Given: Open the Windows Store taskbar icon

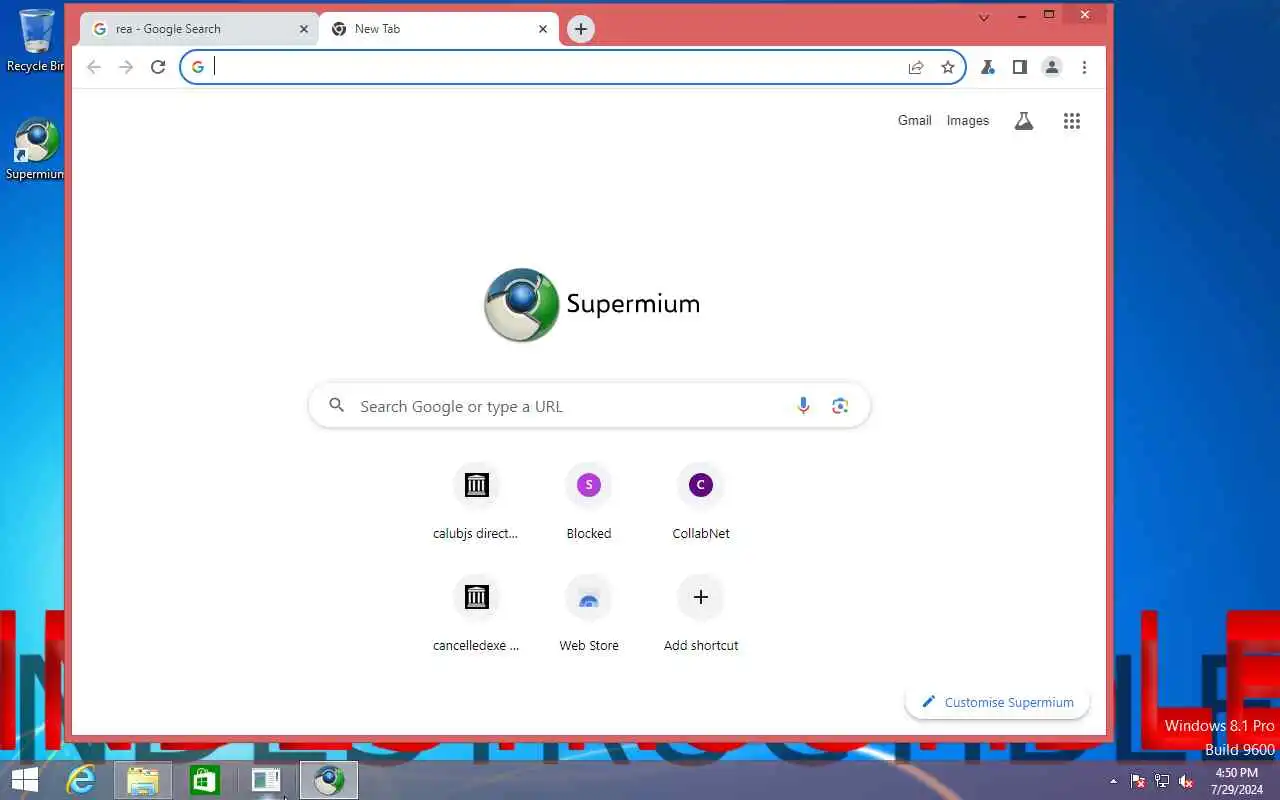Looking at the screenshot, I should [205, 780].
